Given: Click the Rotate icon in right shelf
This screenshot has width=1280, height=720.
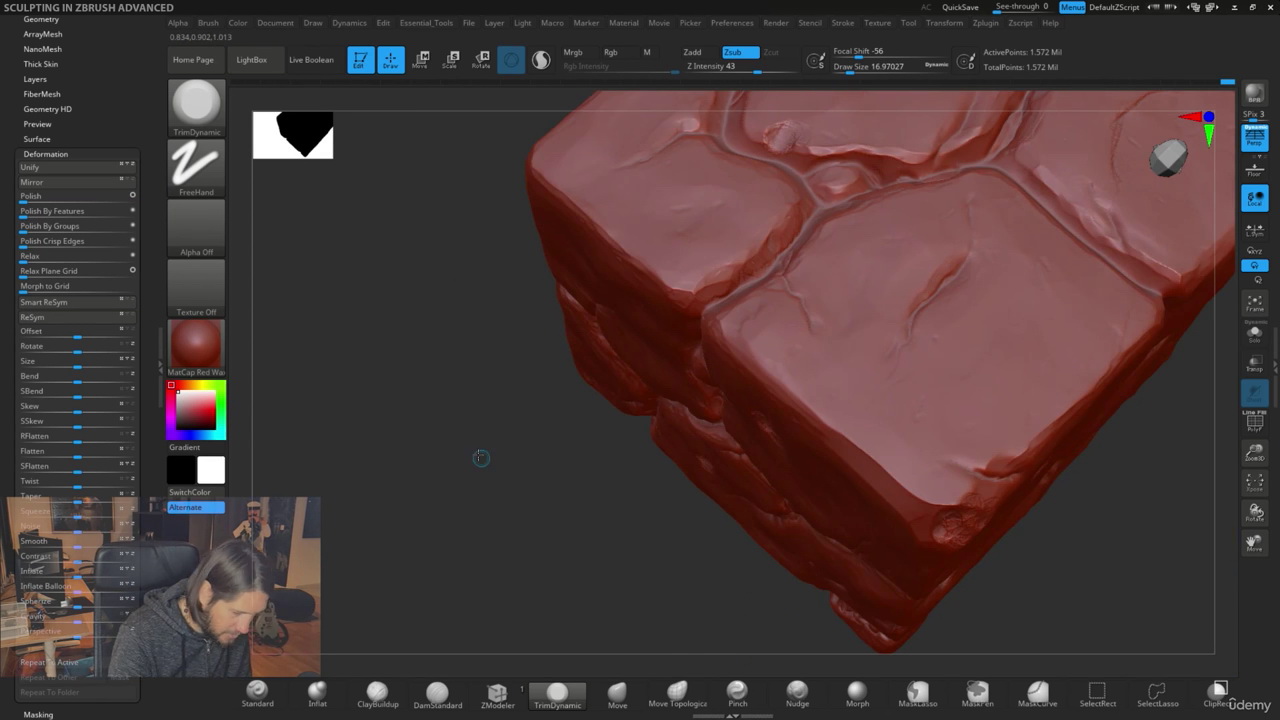Looking at the screenshot, I should [1254, 513].
